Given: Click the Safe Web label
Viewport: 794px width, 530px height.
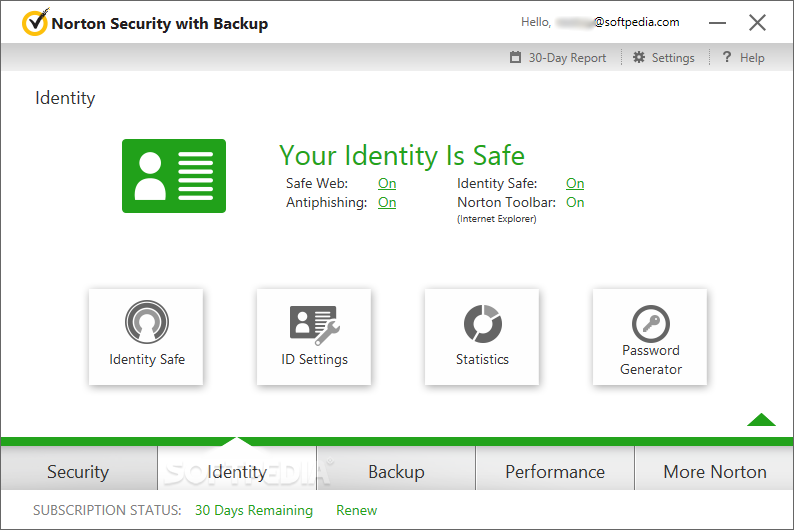Looking at the screenshot, I should (x=317, y=183).
